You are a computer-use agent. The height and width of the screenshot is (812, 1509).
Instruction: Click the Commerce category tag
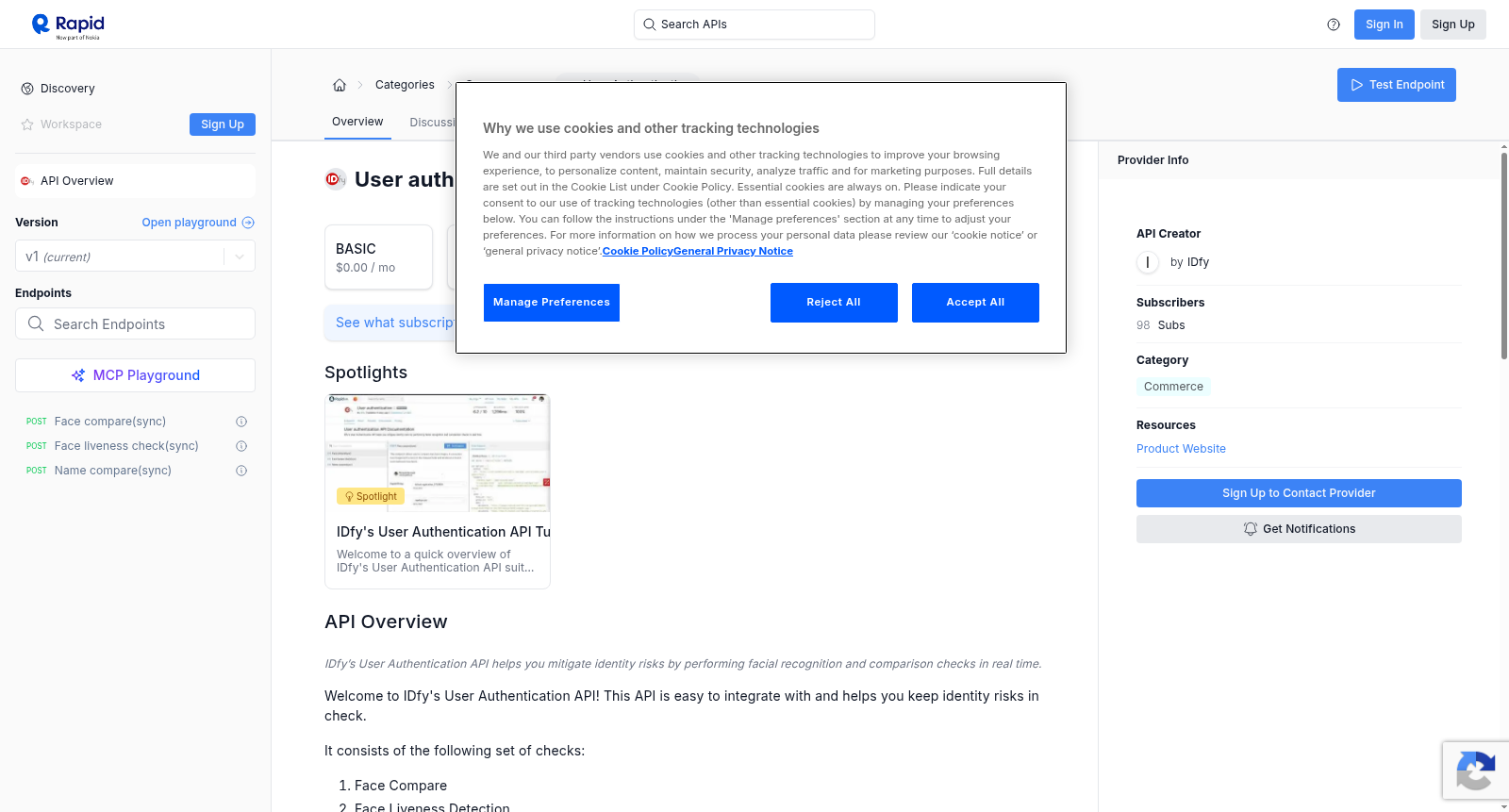click(1173, 387)
